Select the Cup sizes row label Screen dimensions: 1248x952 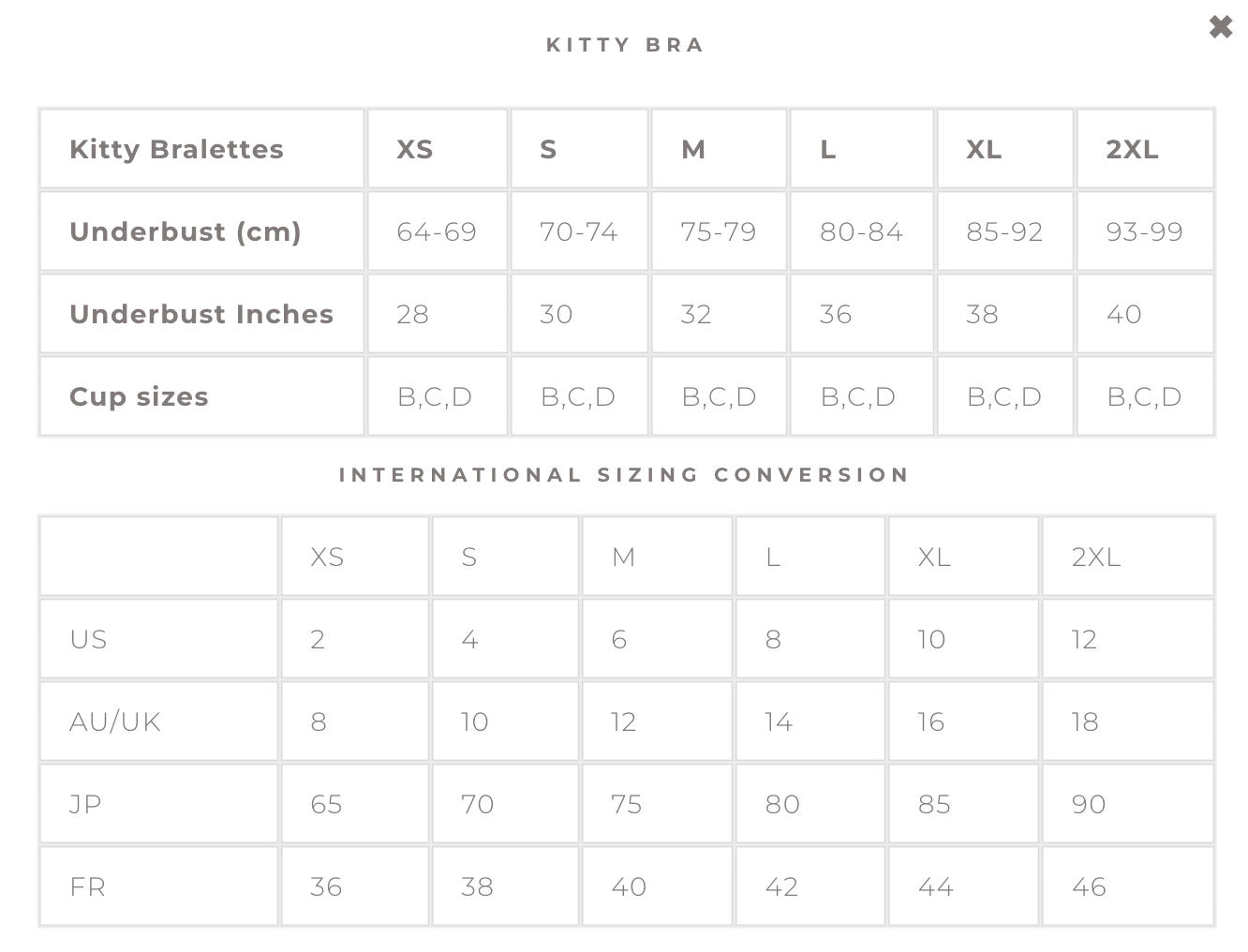click(x=139, y=396)
